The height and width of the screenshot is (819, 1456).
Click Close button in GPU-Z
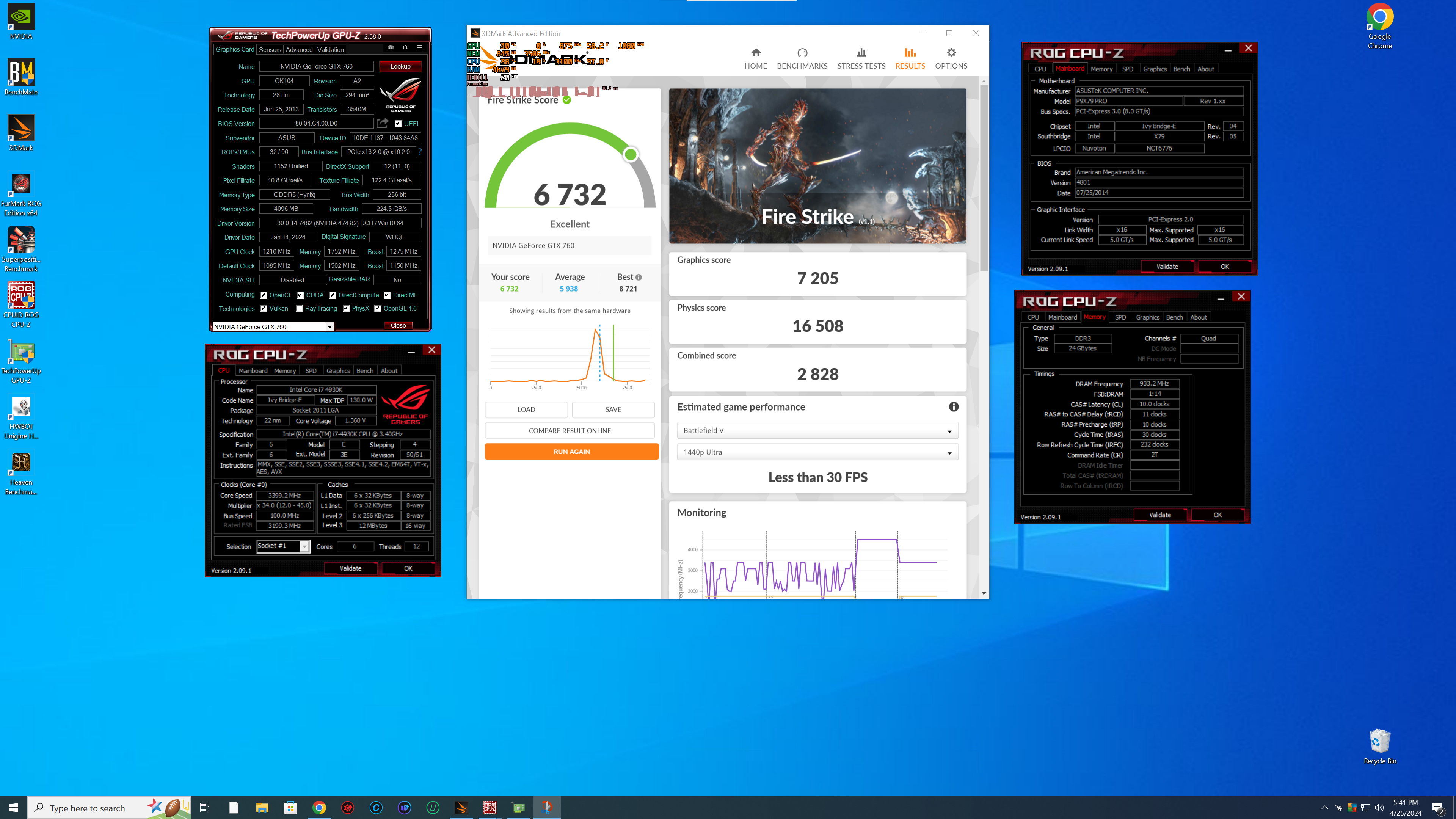(398, 326)
